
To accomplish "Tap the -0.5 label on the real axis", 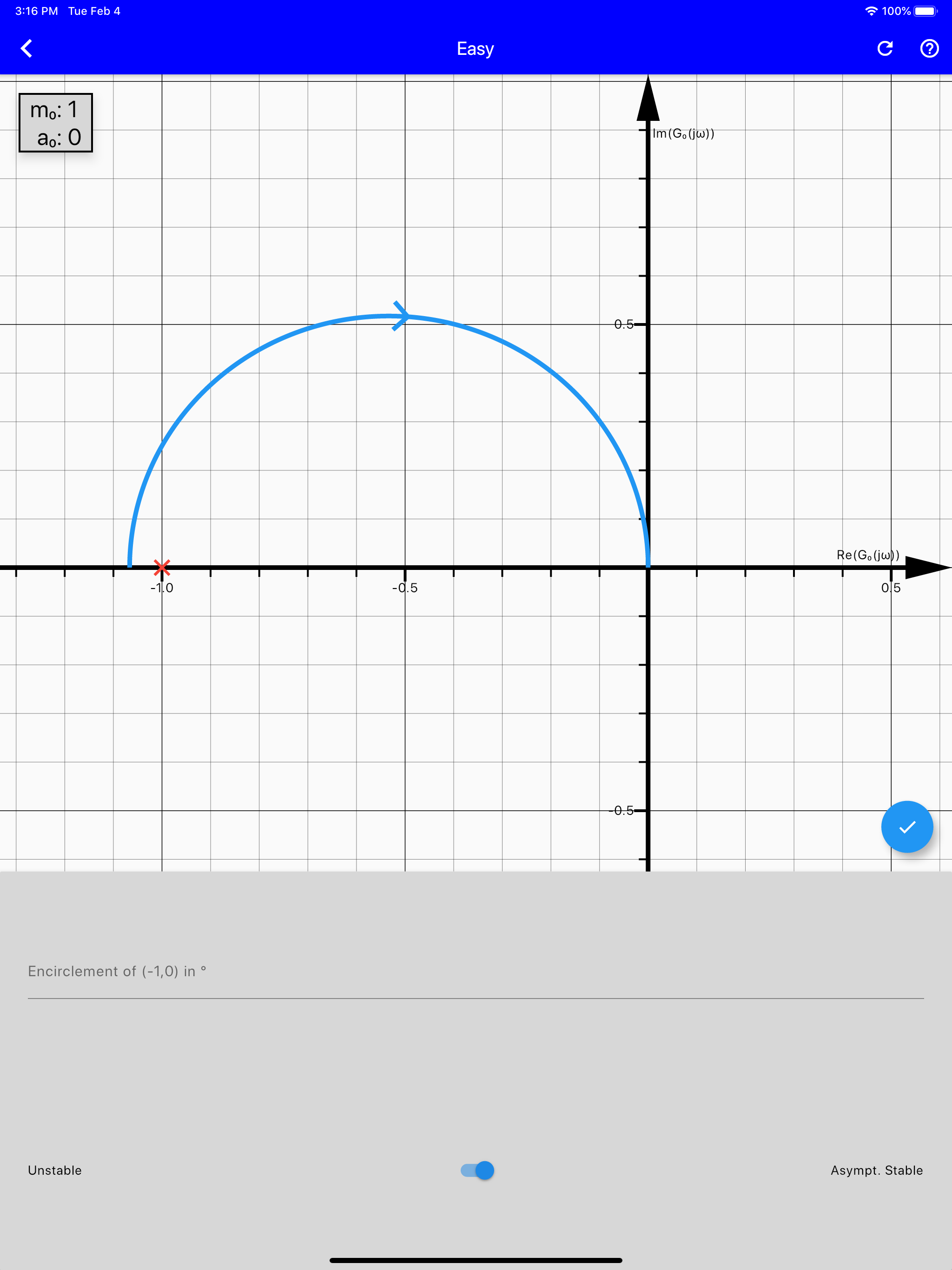I will (x=405, y=588).
